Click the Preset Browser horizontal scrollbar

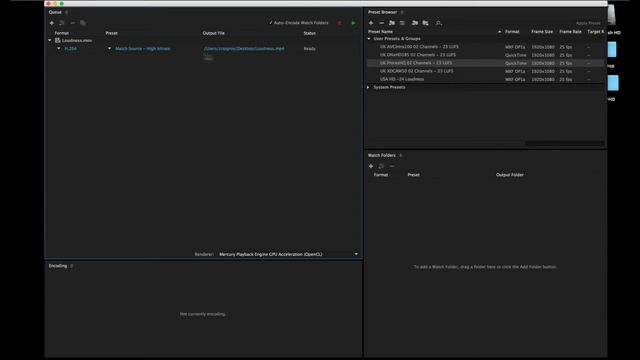pos(564,143)
